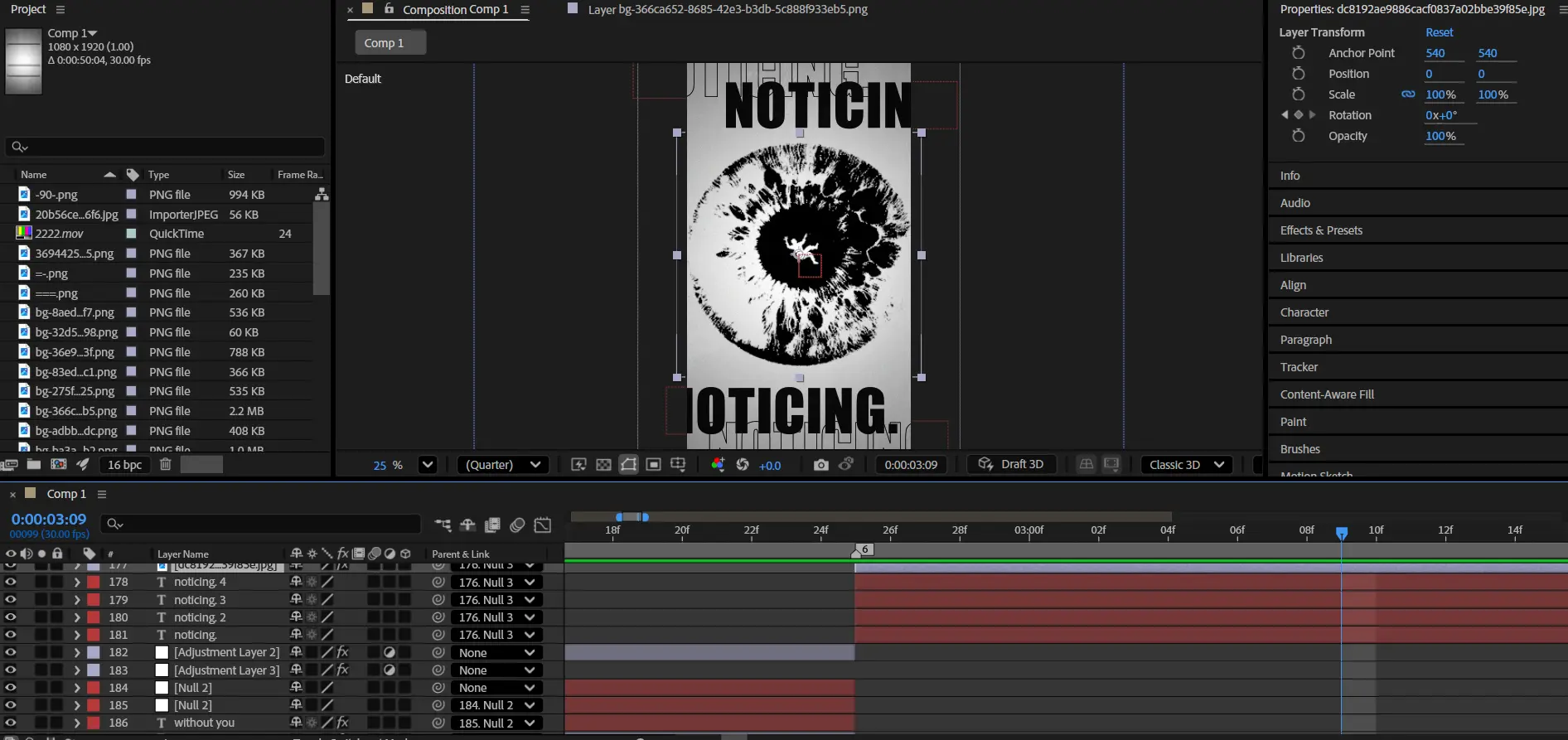This screenshot has height=740, width=1568.
Task: Open the Quarter resolution dropdown
Action: (503, 465)
